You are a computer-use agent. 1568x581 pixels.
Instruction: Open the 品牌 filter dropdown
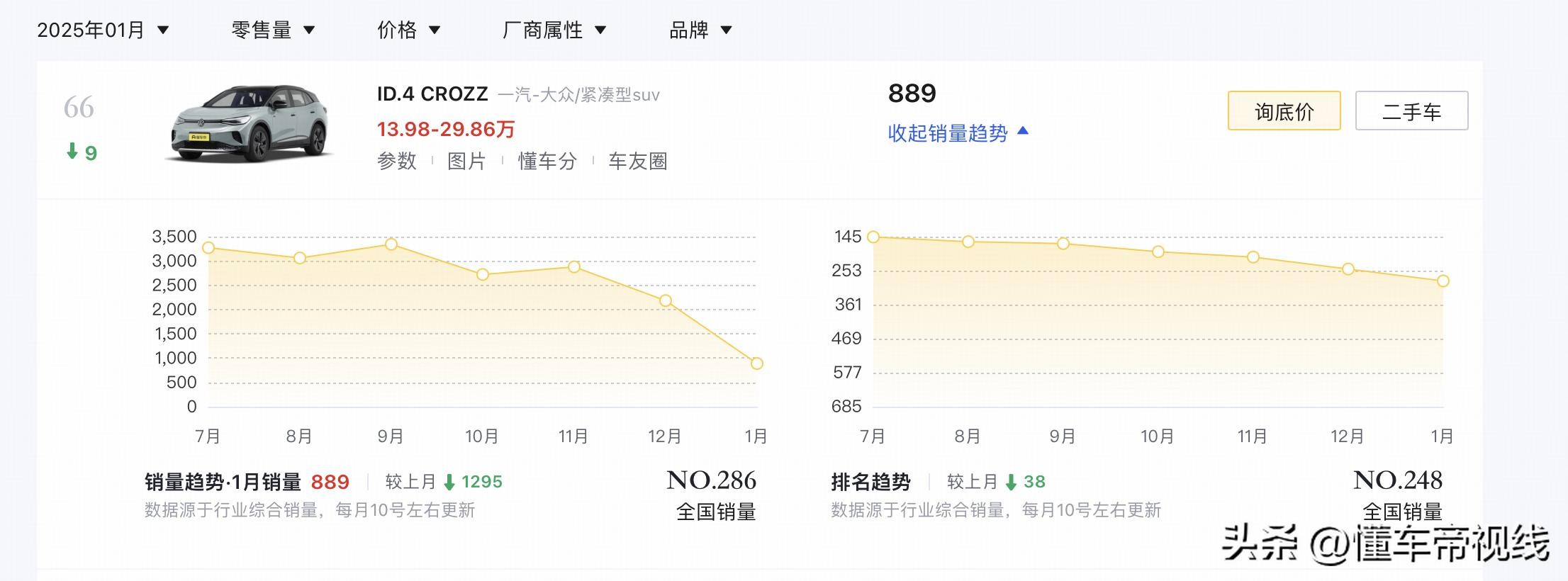pyautogui.click(x=700, y=30)
